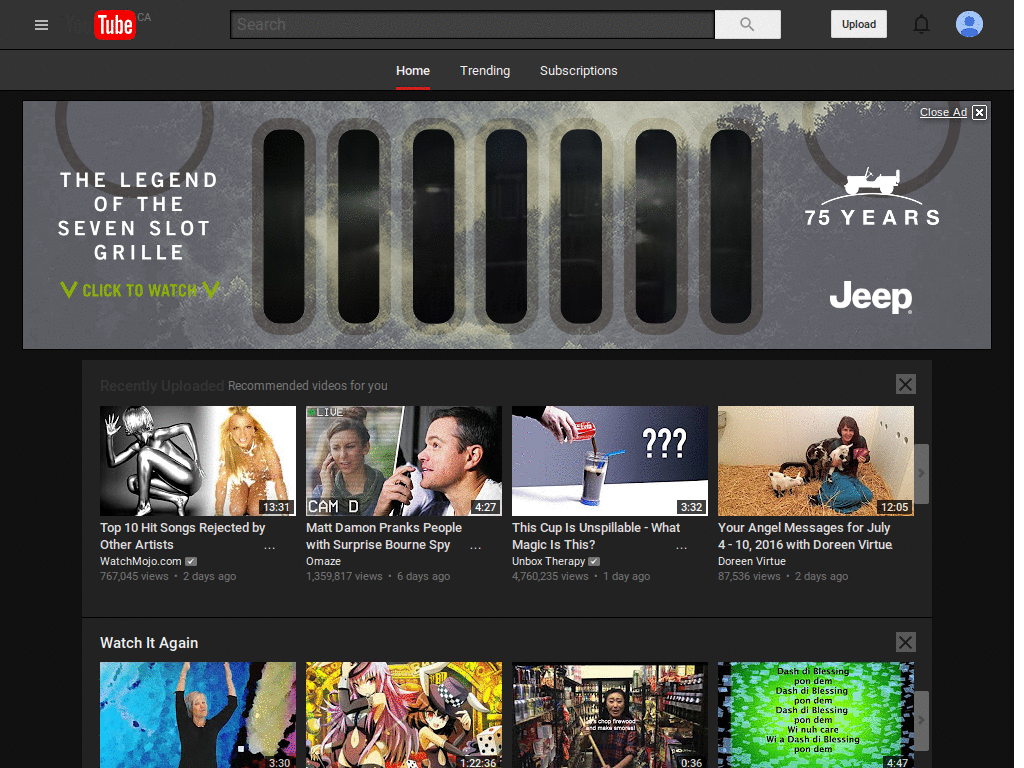
Task: Open more options for Matt Damon video
Action: pyautogui.click(x=475, y=548)
